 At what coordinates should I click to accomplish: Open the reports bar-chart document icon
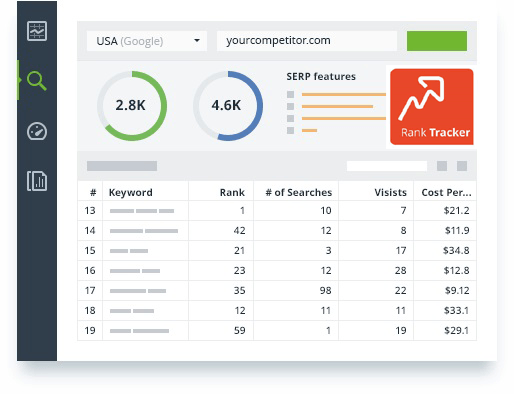(37, 181)
